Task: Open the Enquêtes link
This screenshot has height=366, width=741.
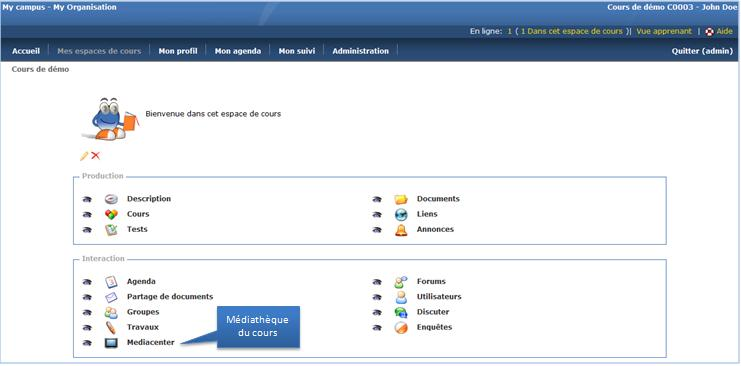Action: [434, 327]
